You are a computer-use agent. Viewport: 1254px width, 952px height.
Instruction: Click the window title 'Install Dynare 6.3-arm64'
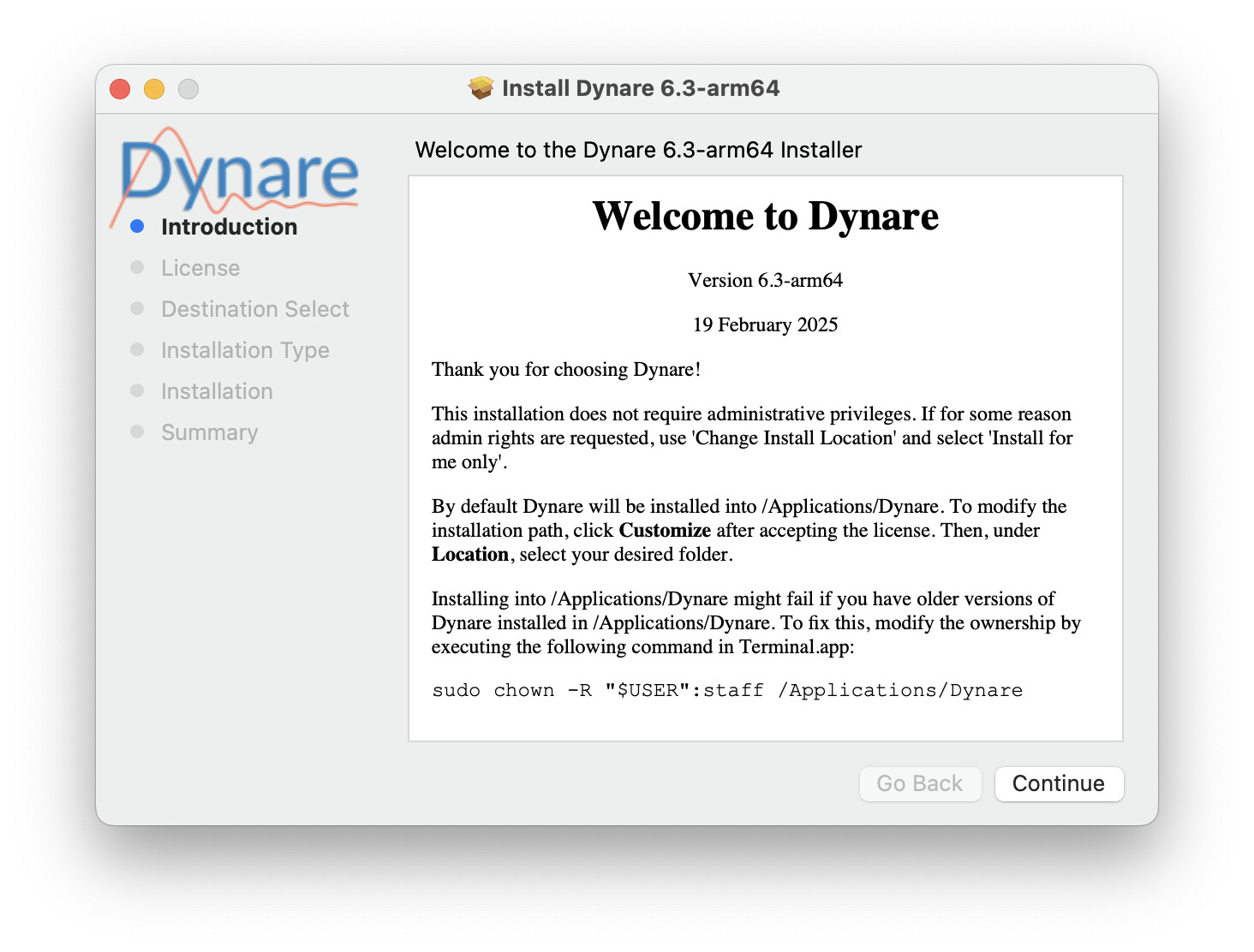pyautogui.click(x=641, y=88)
